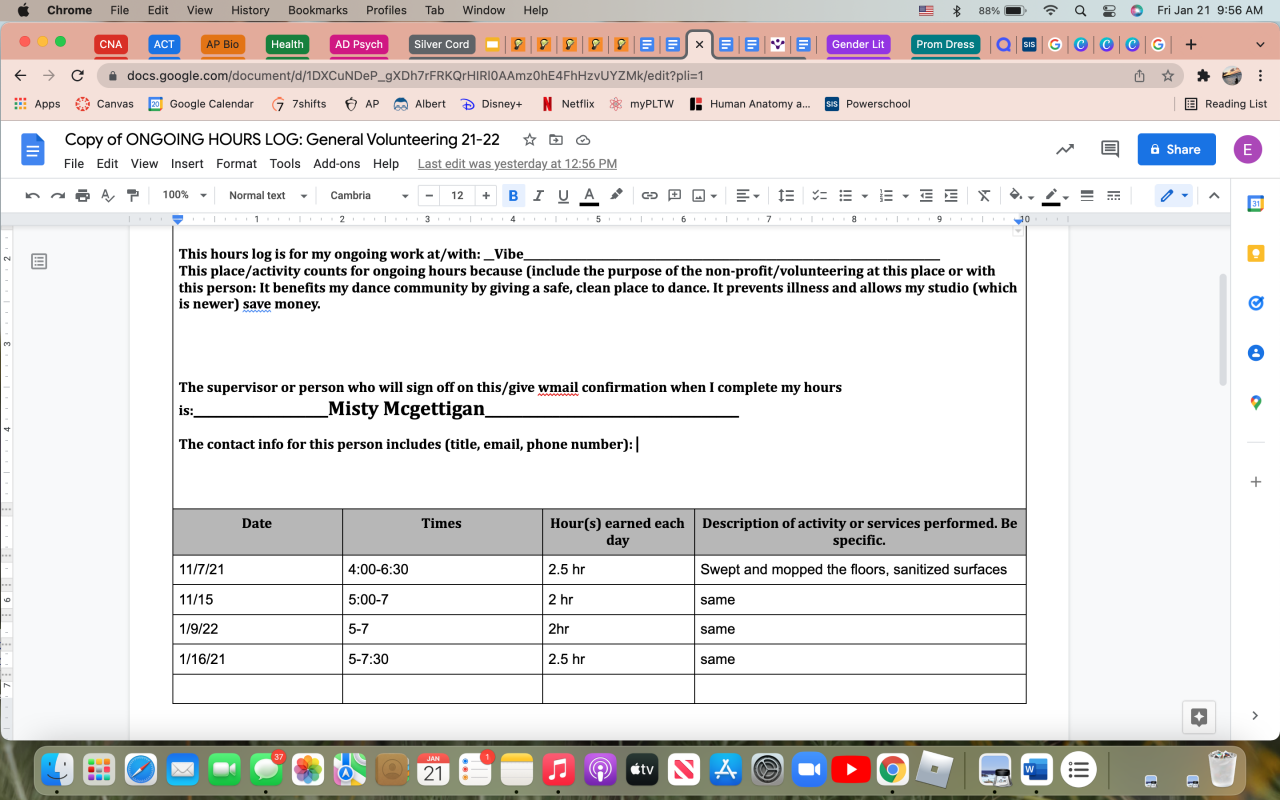1280x800 pixels.
Task: Open line and paragraph spacing options
Action: (x=787, y=195)
